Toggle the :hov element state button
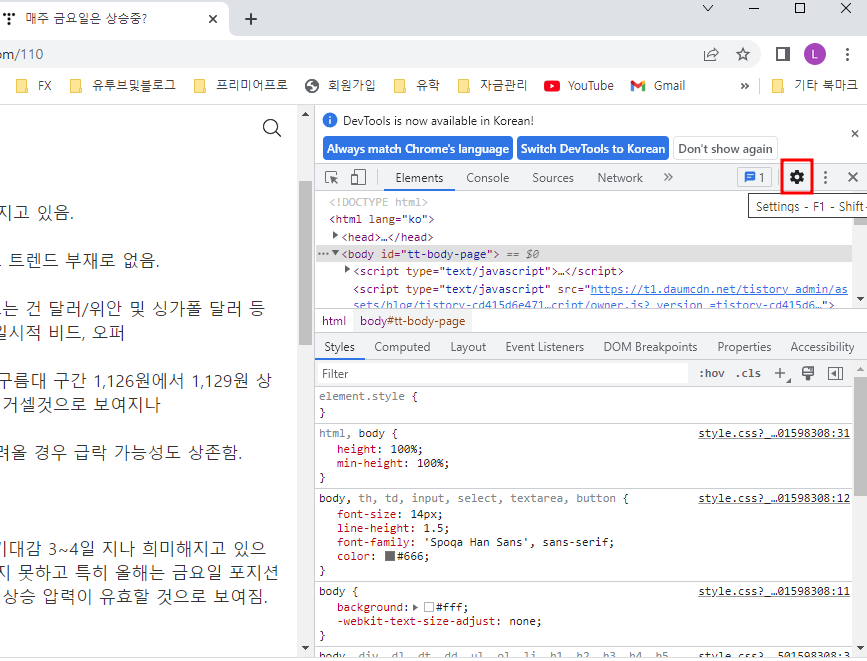Viewport: 867px width, 661px height. (711, 374)
